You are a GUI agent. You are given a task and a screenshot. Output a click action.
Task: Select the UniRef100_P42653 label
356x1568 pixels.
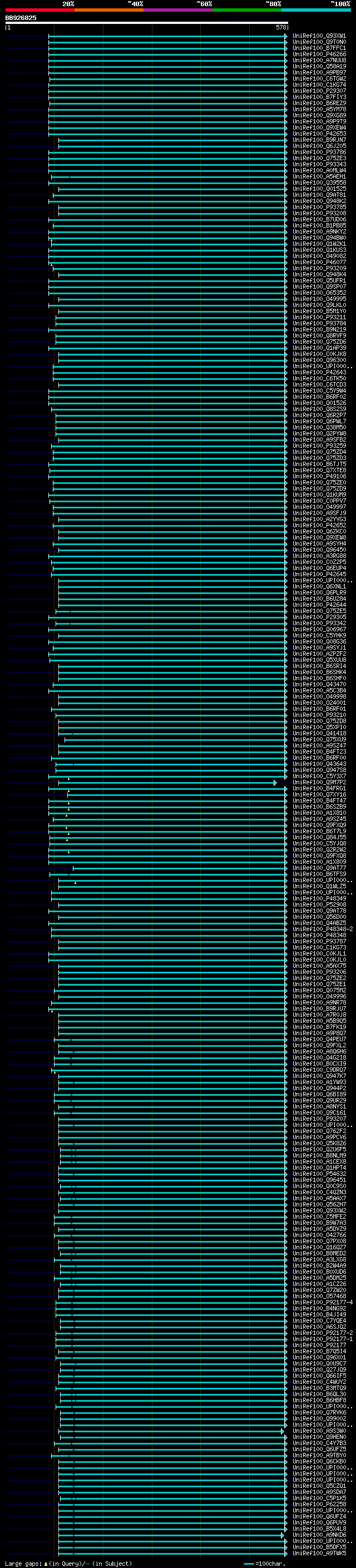click(319, 134)
